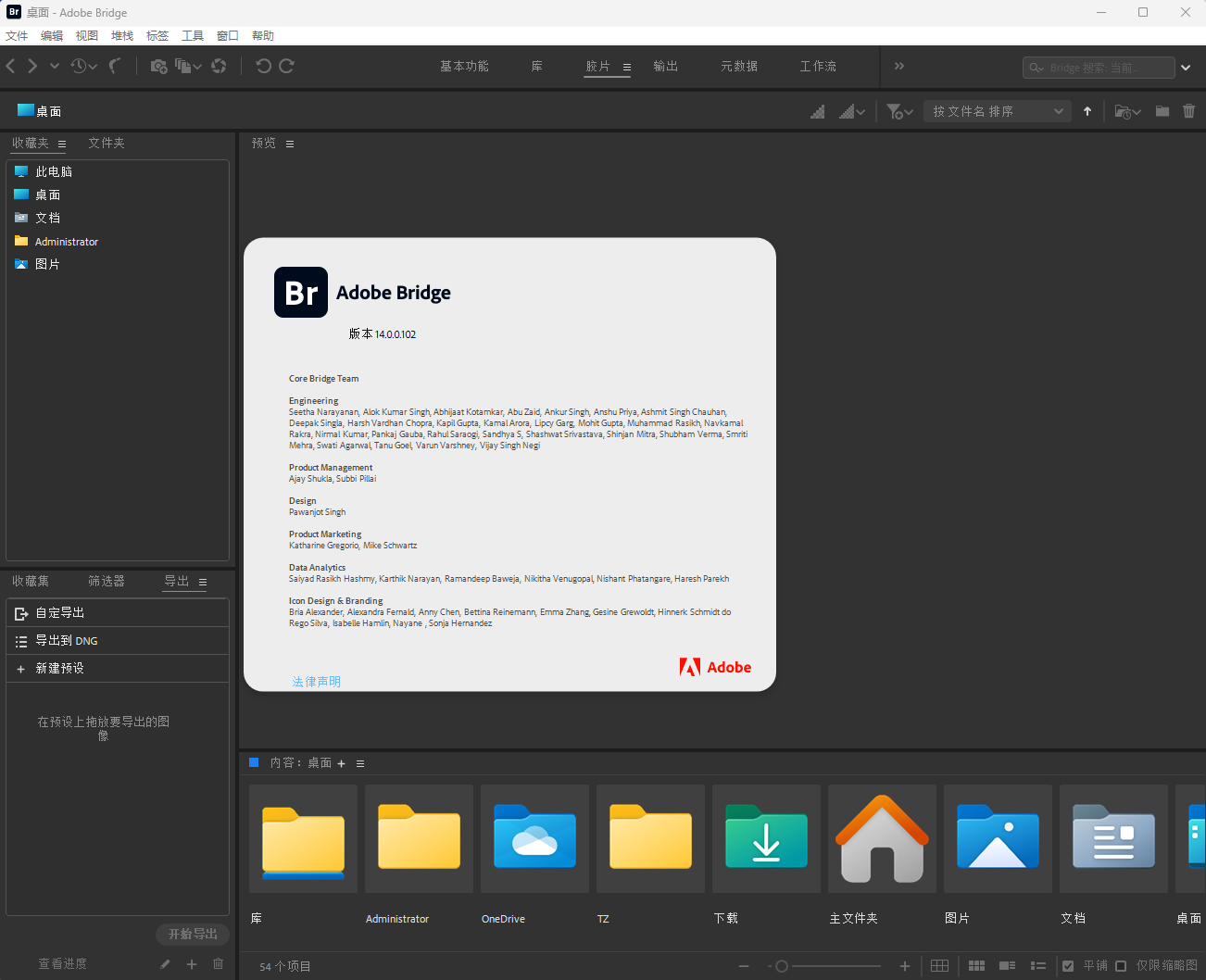Toggle 仅限缩略图 checkbox
The image size is (1206, 980).
point(1121,966)
